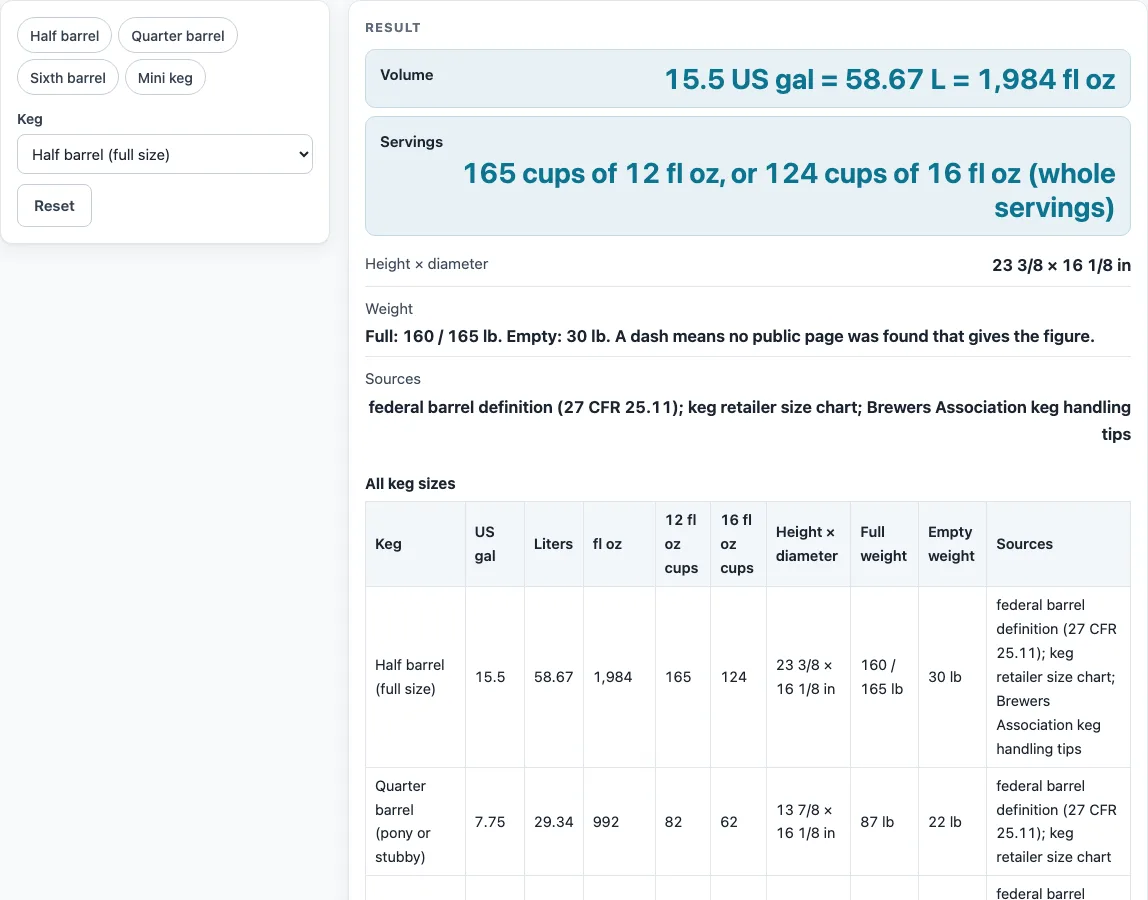Click the 'fl oz' column header
This screenshot has height=900, width=1148.
tap(619, 544)
